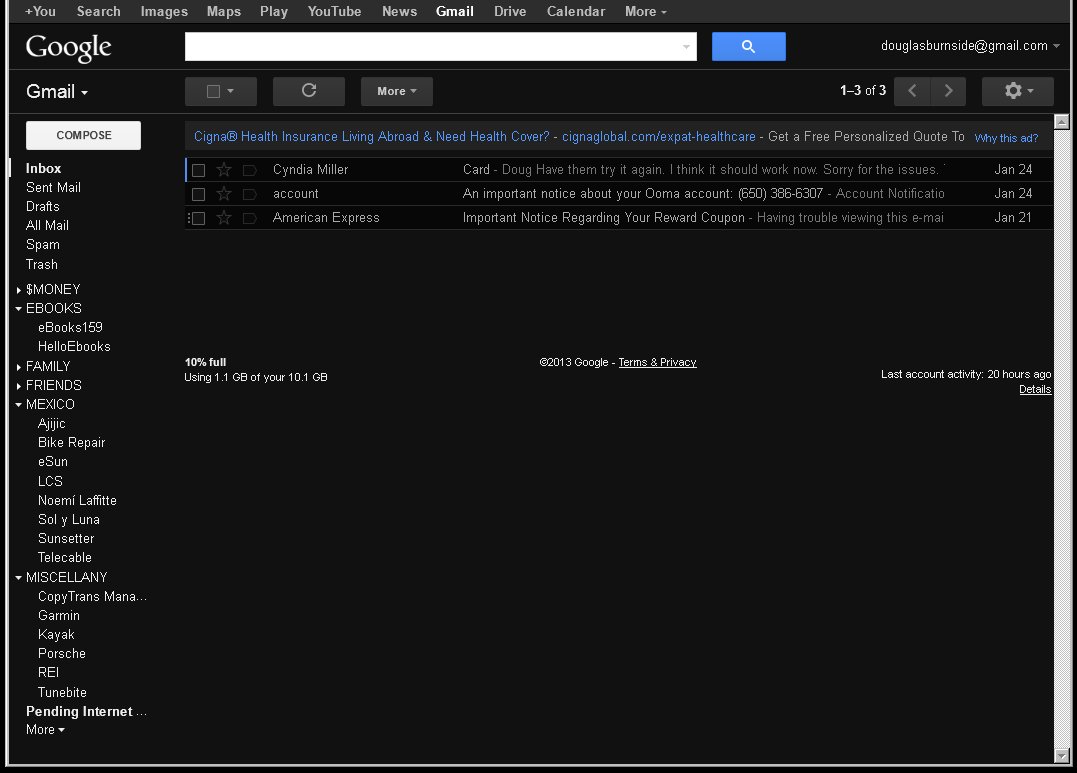This screenshot has width=1077, height=773.
Task: Open Drive in the top bar
Action: point(510,12)
